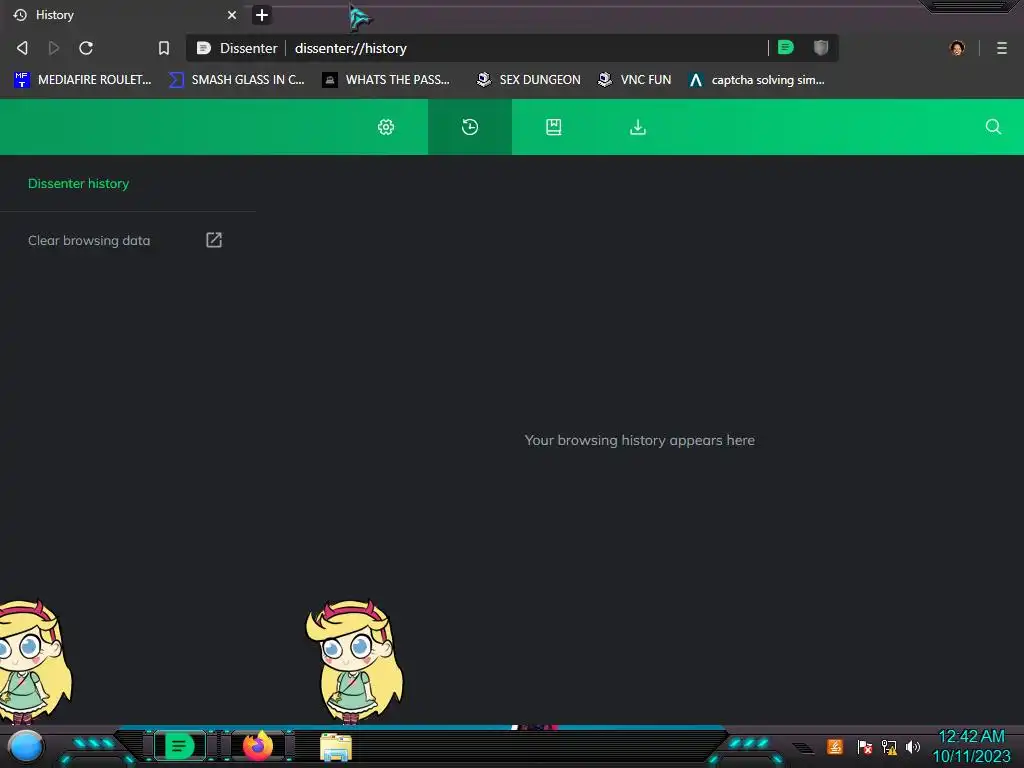Click the Dissenter comments icon in address bar

click(x=786, y=47)
